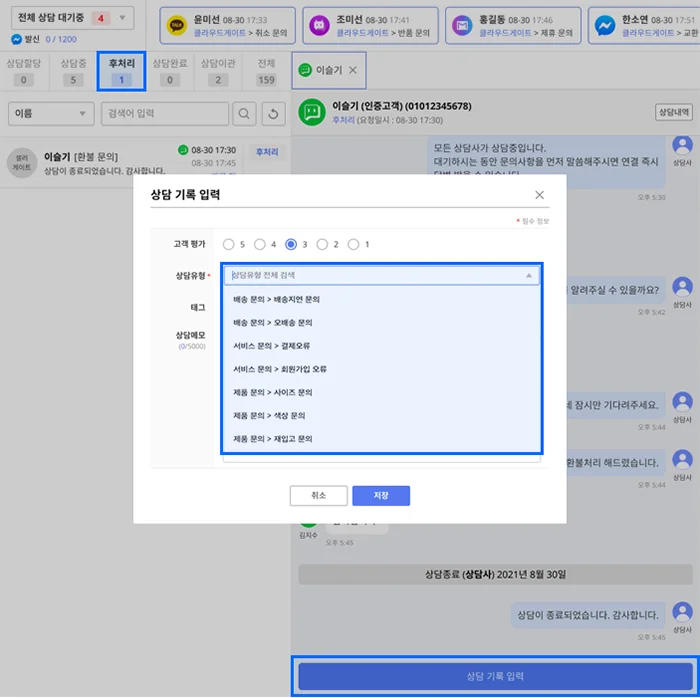The width and height of the screenshot is (700, 698).
Task: Choose 서비스 문의 > 결제오류 option
Action: [381, 346]
